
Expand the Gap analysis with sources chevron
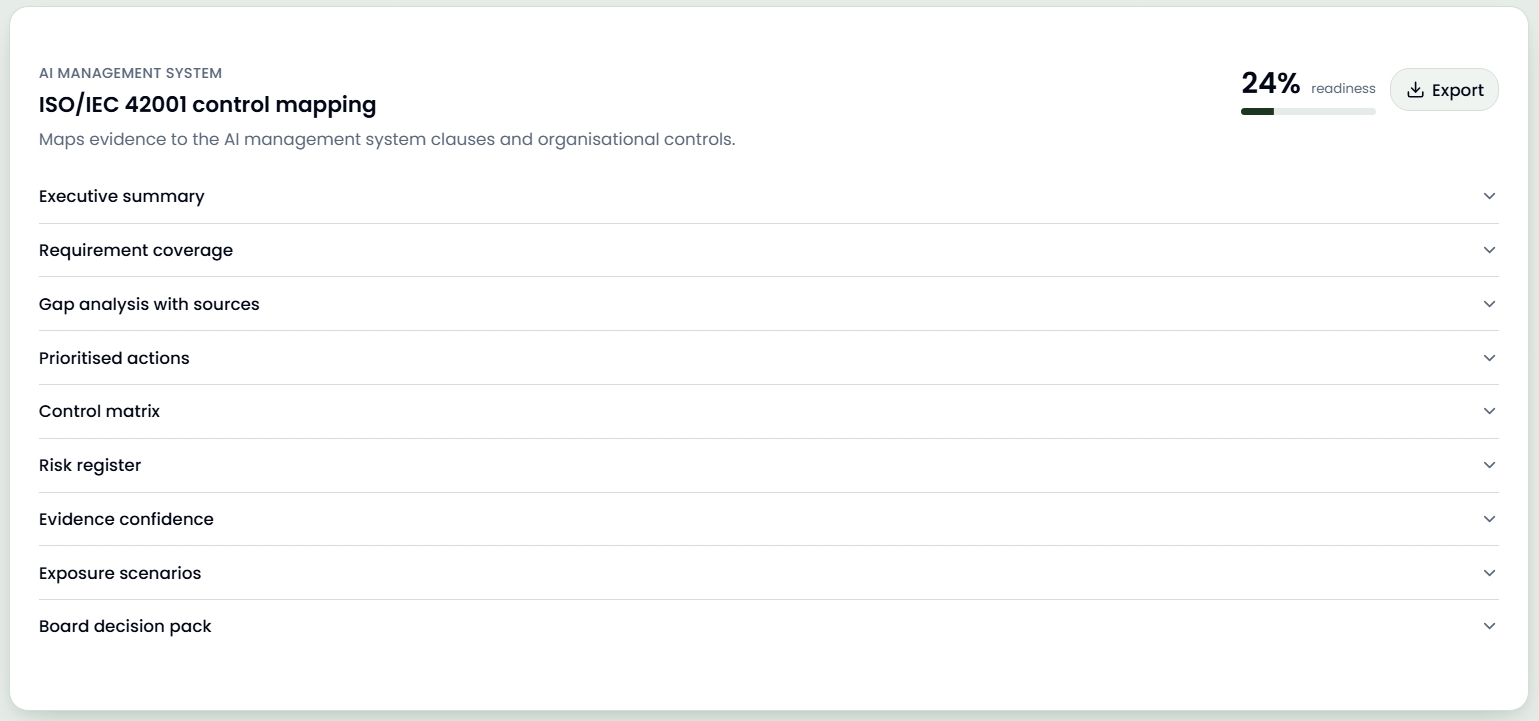tap(1490, 304)
